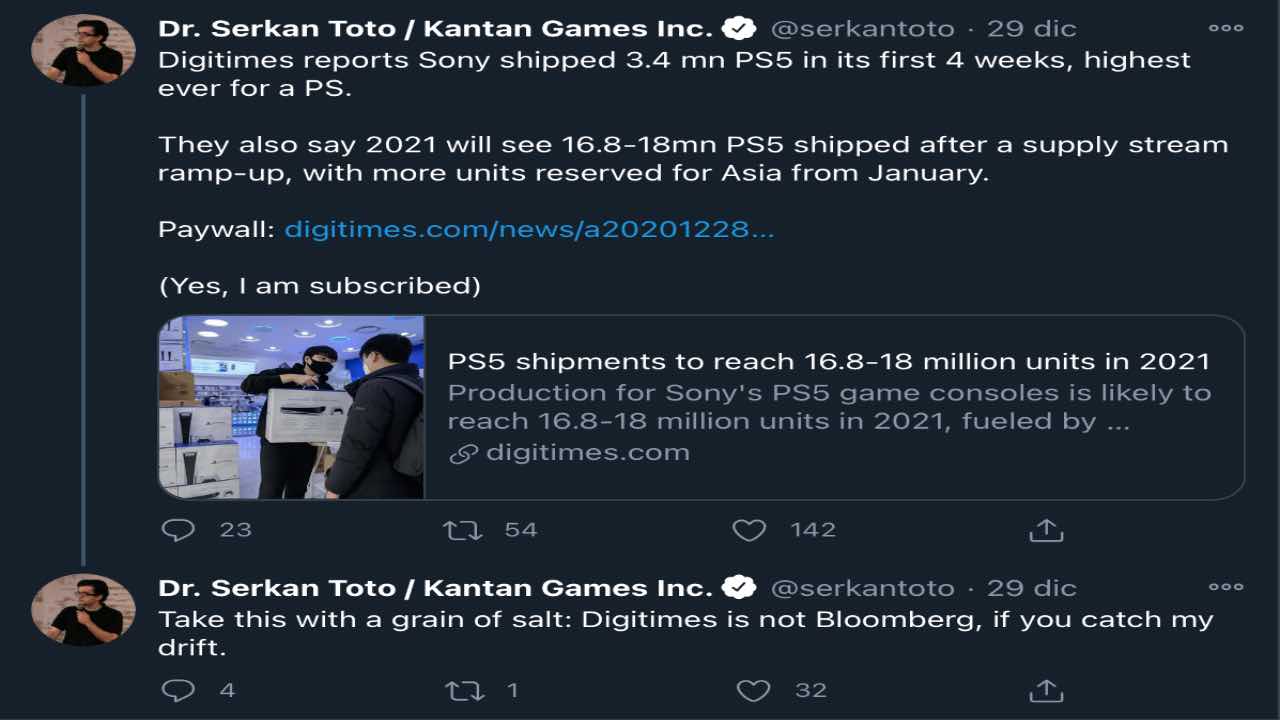Reply to the 'grain of salt' tweet

pos(178,690)
